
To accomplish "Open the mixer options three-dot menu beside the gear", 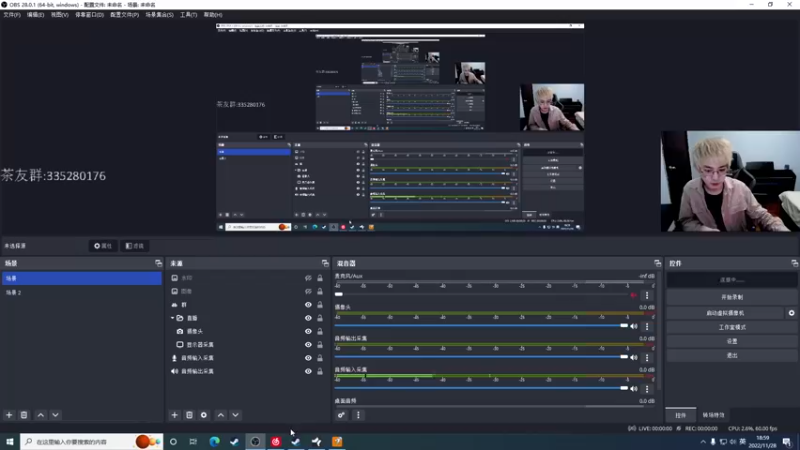I will (358, 415).
